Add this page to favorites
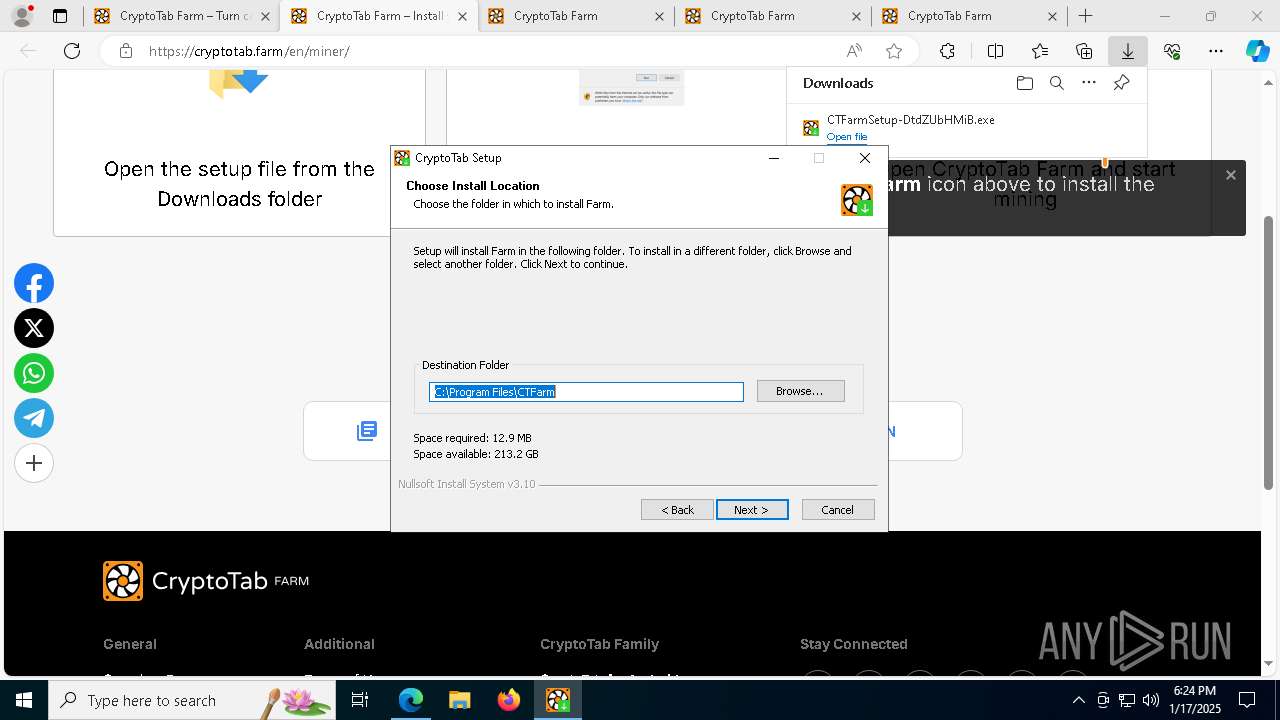The height and width of the screenshot is (720, 1280). (894, 51)
